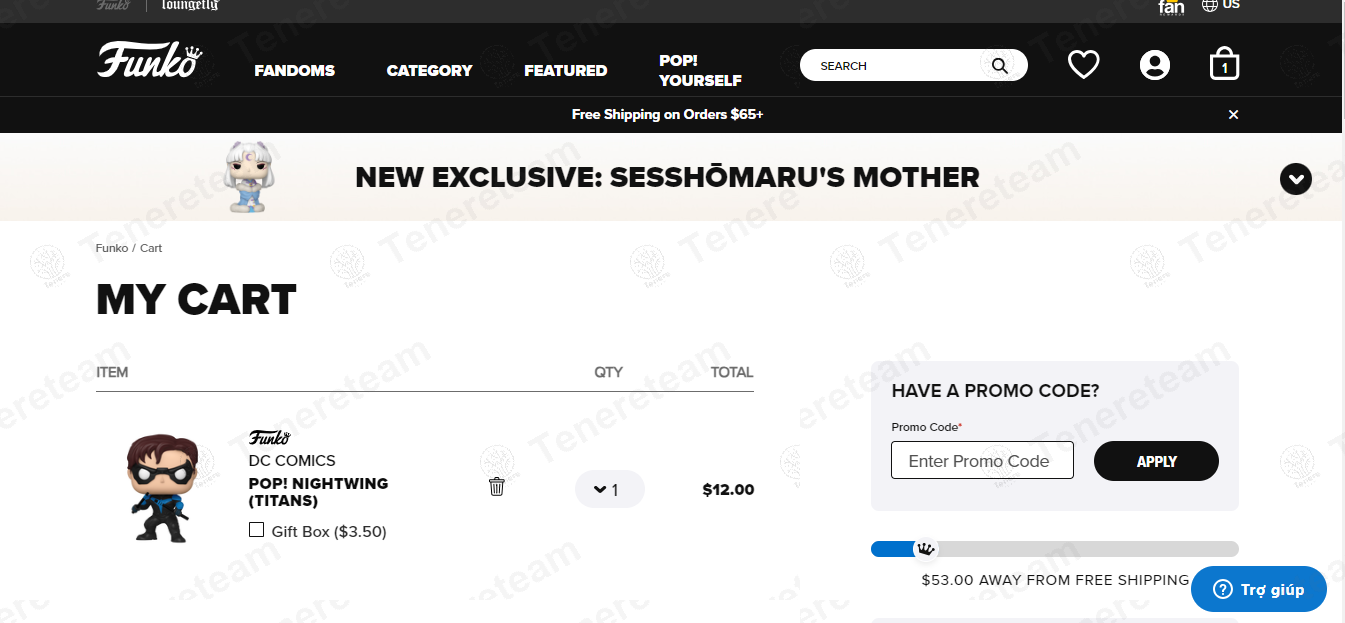
Task: Focus the Enter Promo Code field
Action: (982, 461)
